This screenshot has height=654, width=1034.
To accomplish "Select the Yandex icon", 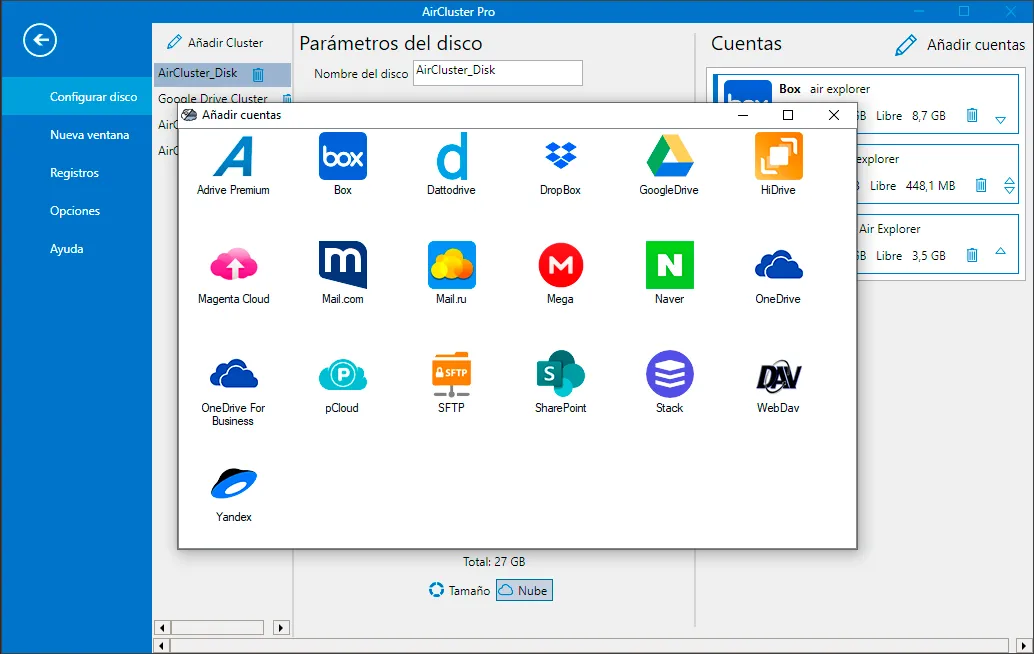I will [x=233, y=483].
